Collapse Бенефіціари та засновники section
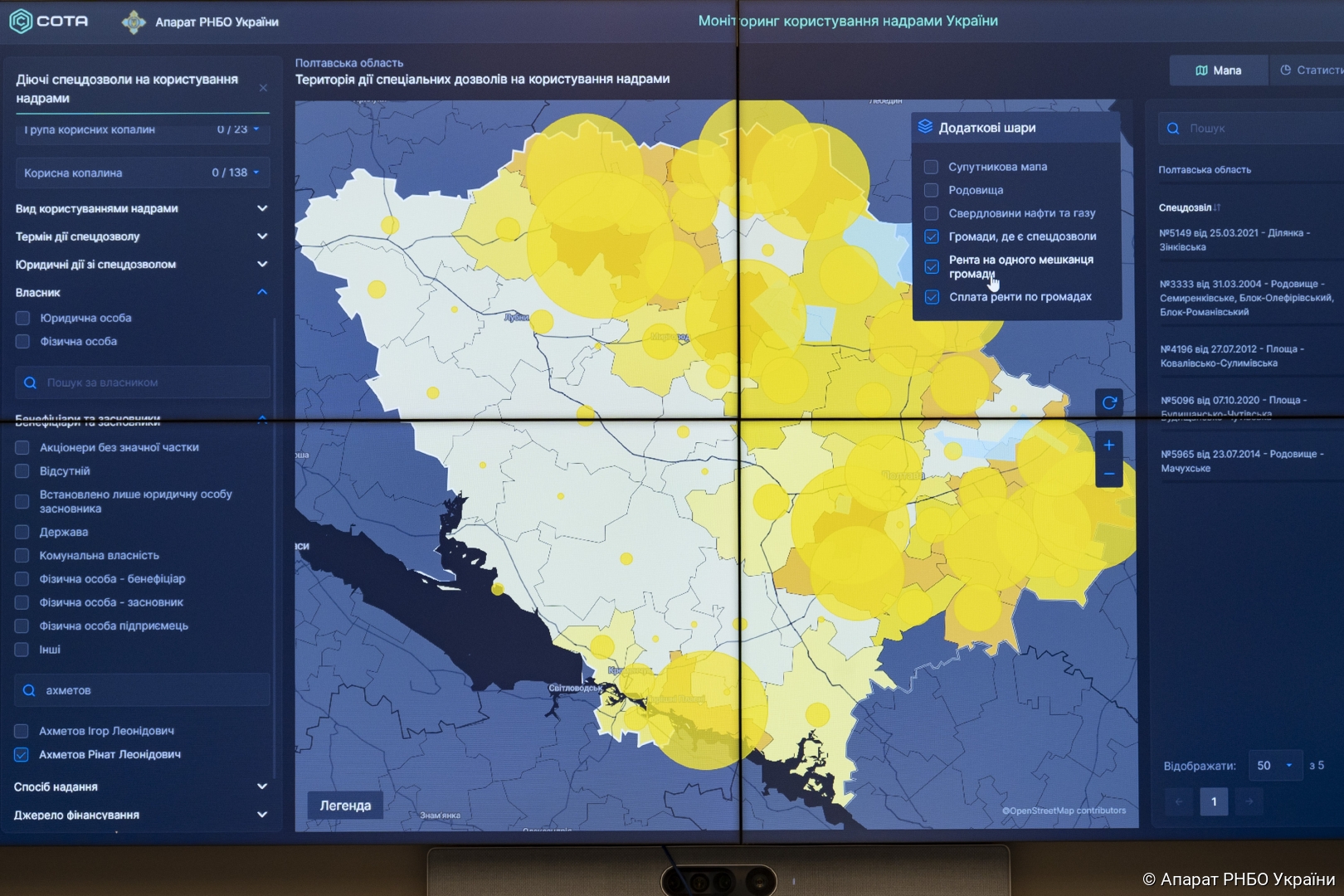This screenshot has height=896, width=1344. (x=262, y=419)
